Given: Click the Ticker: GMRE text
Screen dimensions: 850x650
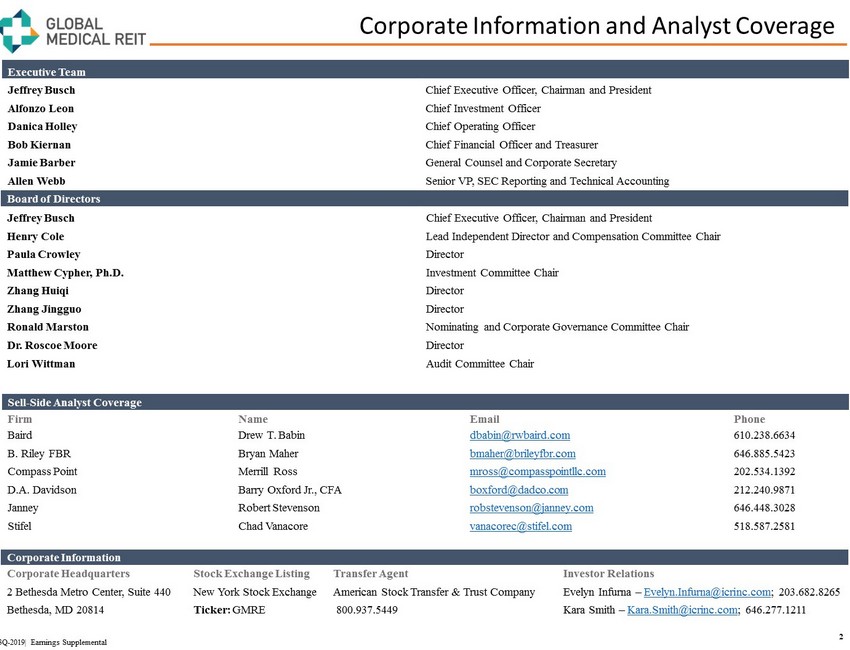Looking at the screenshot, I should pos(229,610).
